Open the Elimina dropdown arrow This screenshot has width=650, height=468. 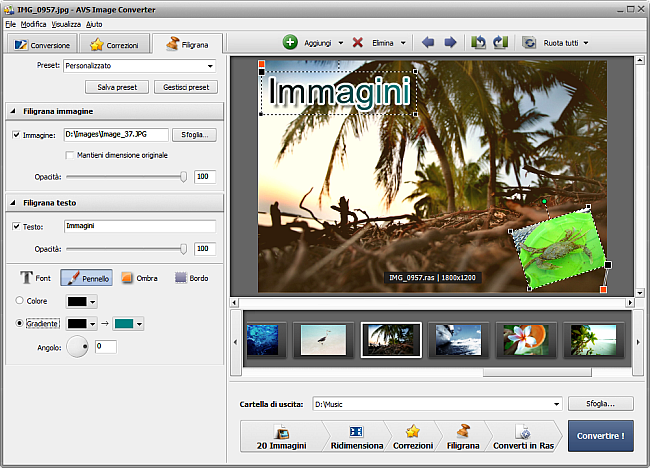(x=403, y=43)
